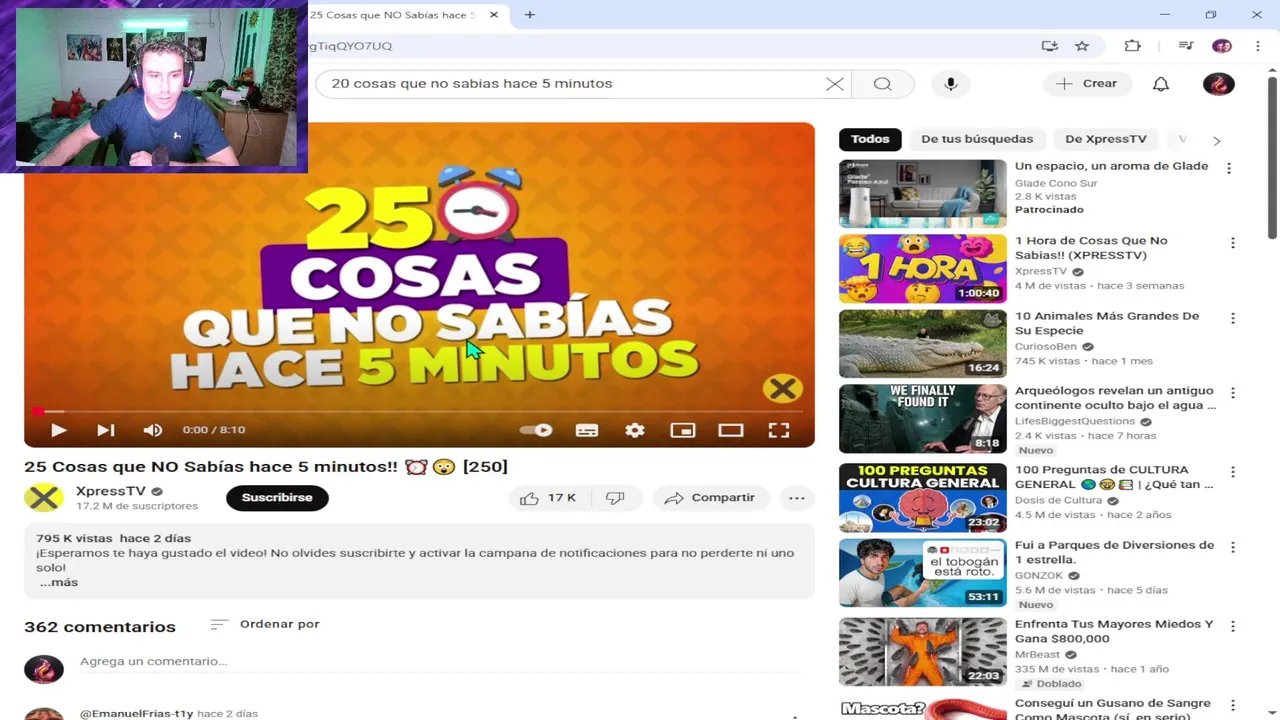Image resolution: width=1280 pixels, height=720 pixels.
Task: Open We Finally Found It thumbnail
Action: (923, 419)
